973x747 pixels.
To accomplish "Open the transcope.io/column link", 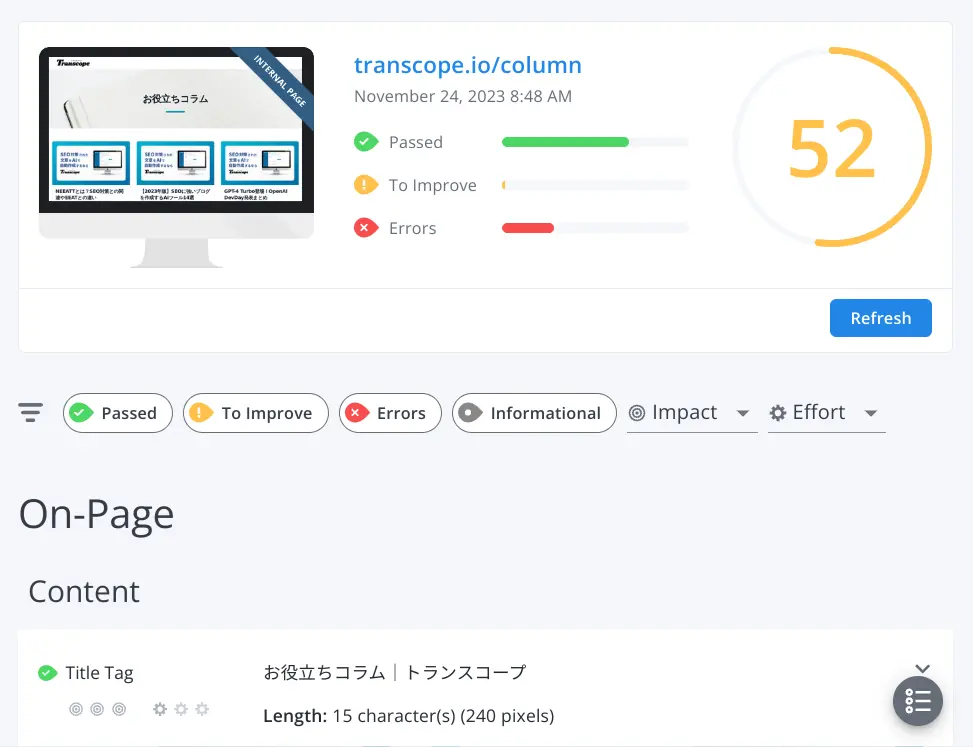I will coord(468,64).
